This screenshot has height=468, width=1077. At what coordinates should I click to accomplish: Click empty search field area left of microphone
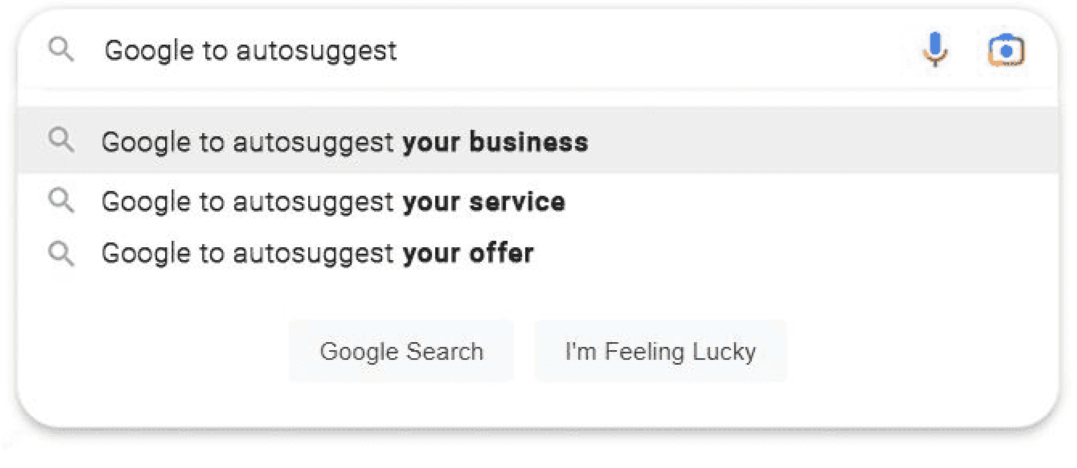pos(653,50)
